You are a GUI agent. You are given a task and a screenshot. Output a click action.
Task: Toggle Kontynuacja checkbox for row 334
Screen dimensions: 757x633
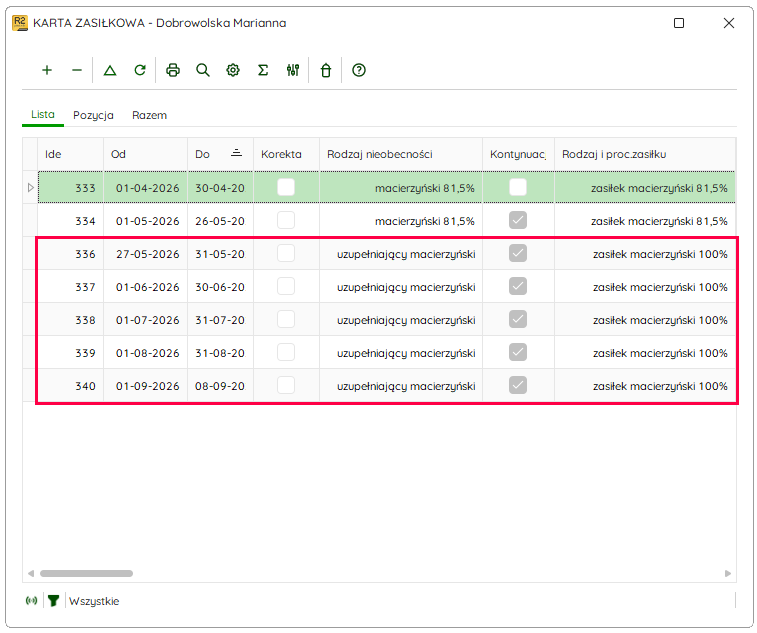[518, 220]
